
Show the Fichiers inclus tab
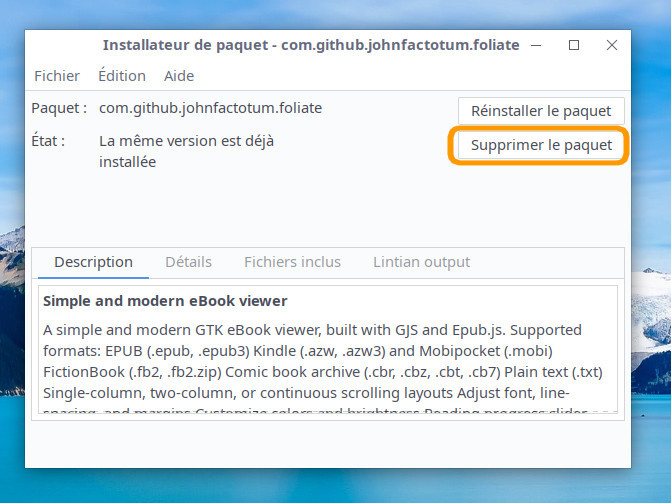point(292,262)
